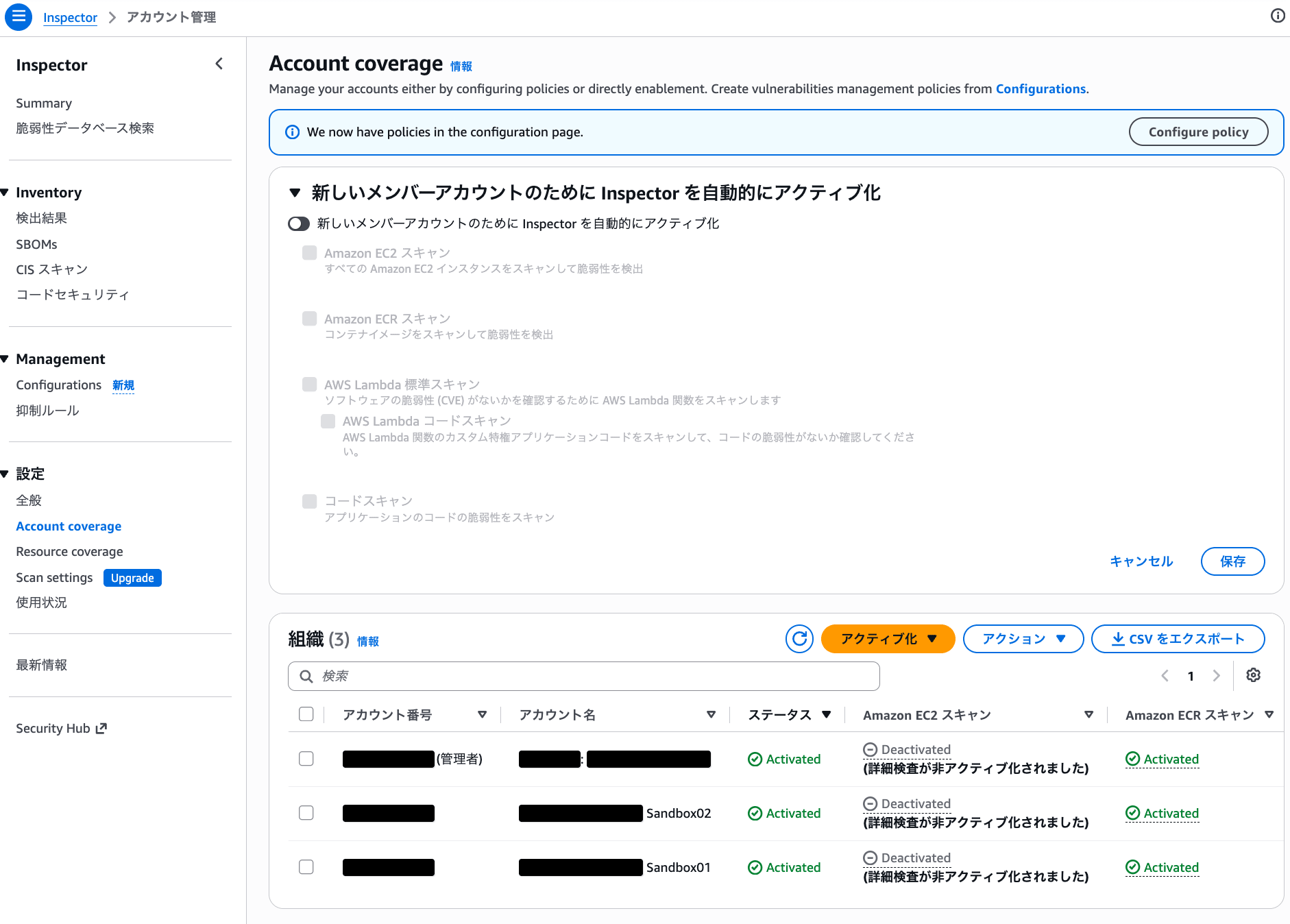Image resolution: width=1290 pixels, height=924 pixels.
Task: Sort by アカウント番号 column arrow
Action: click(x=483, y=715)
